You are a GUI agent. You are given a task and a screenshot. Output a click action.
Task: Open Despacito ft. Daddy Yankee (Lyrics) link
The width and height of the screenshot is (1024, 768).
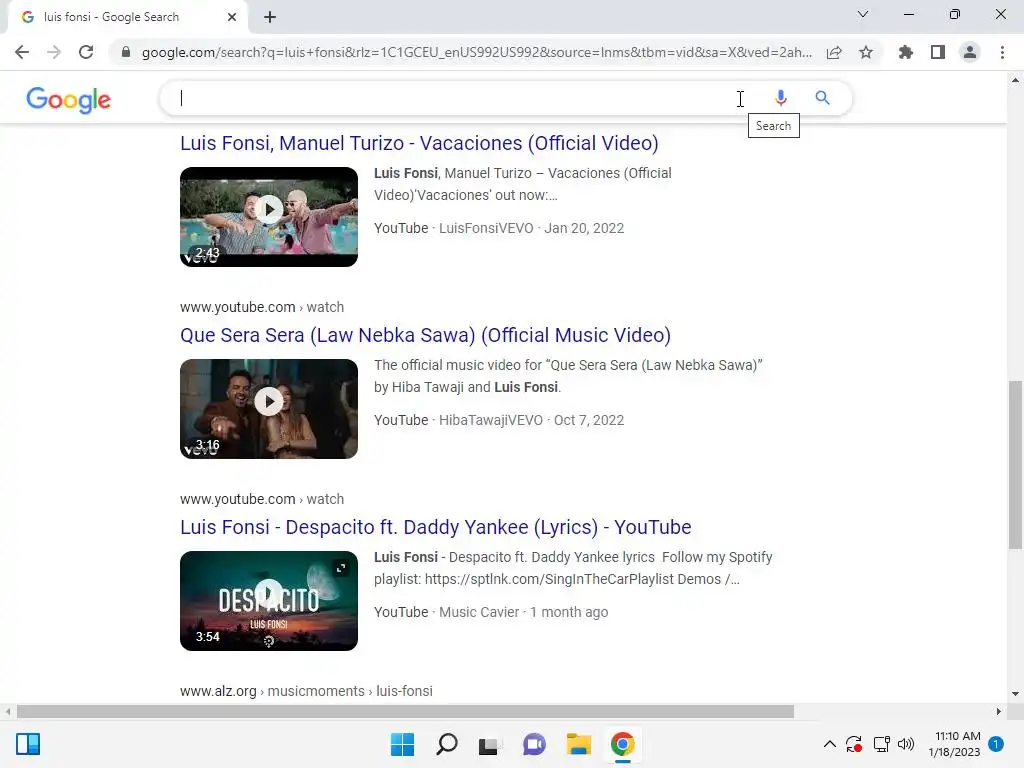[x=436, y=527]
